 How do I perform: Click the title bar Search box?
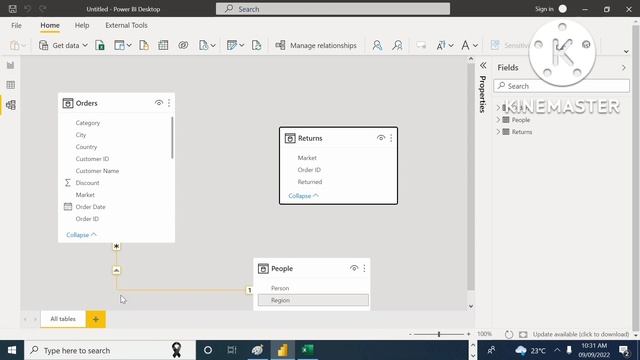click(333, 9)
